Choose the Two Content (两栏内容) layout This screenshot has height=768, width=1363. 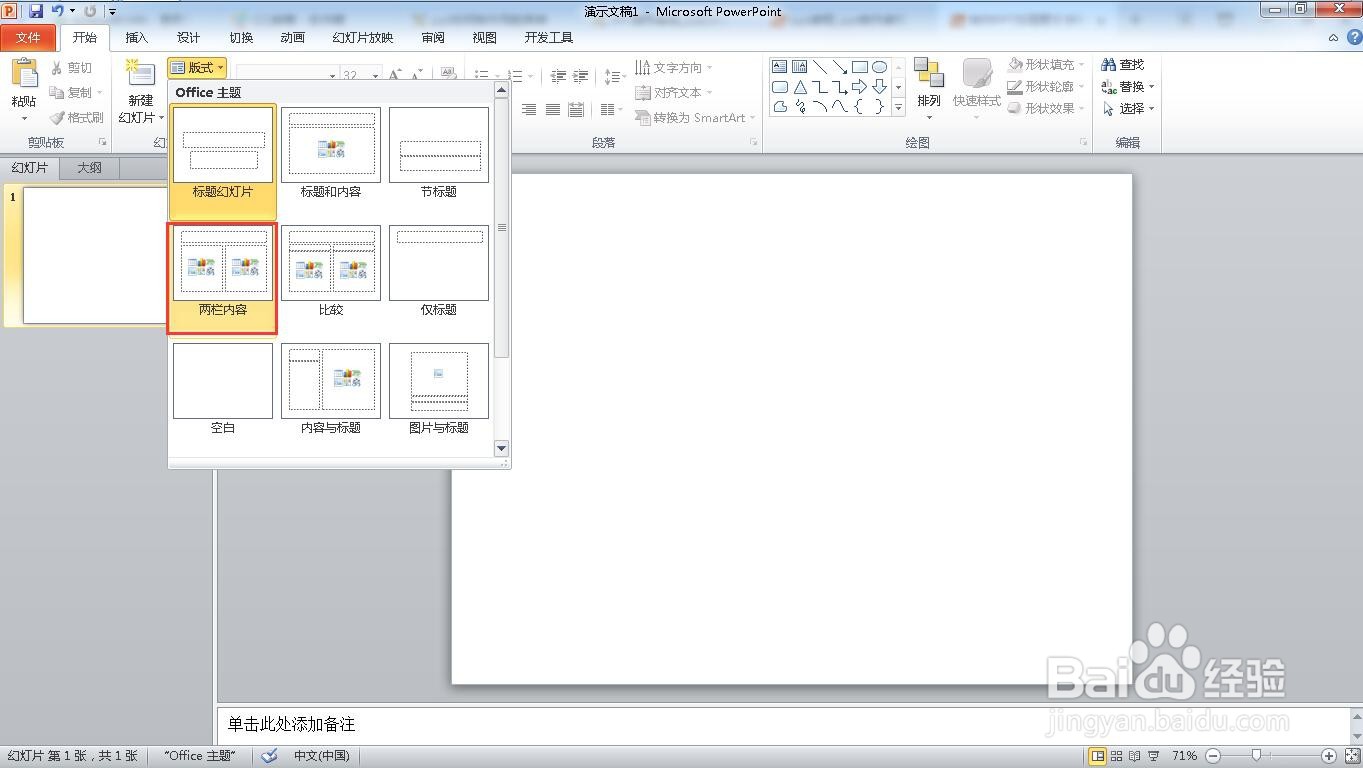223,279
